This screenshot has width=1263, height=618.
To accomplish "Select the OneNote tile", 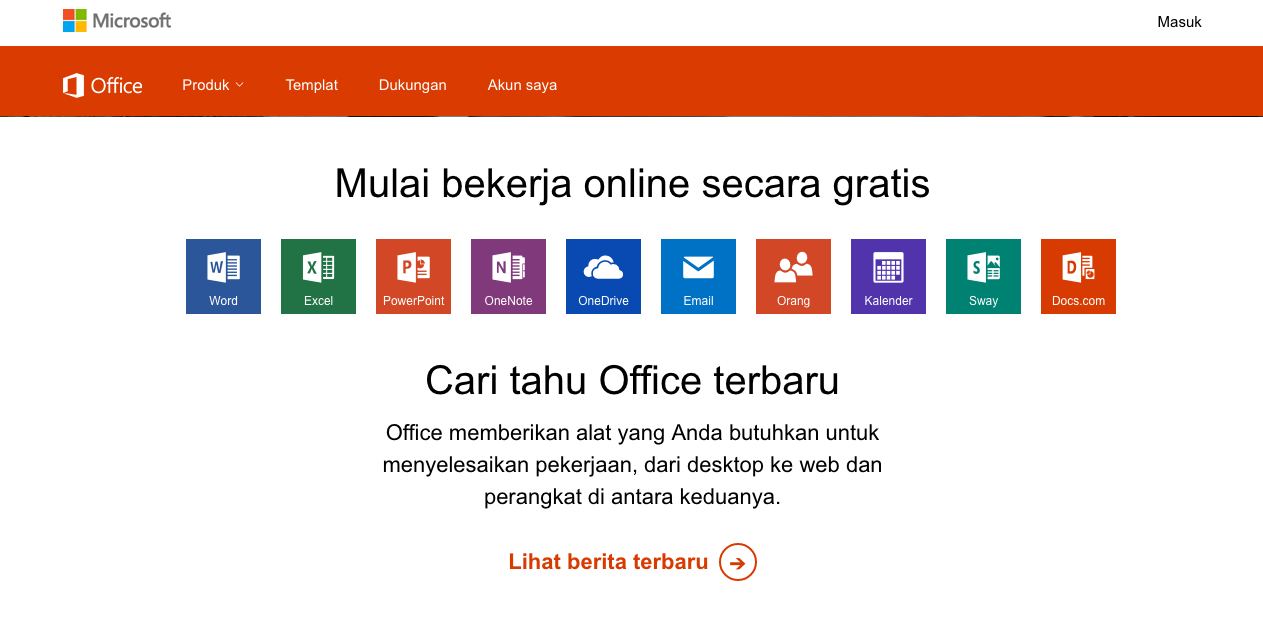I will coord(508,276).
